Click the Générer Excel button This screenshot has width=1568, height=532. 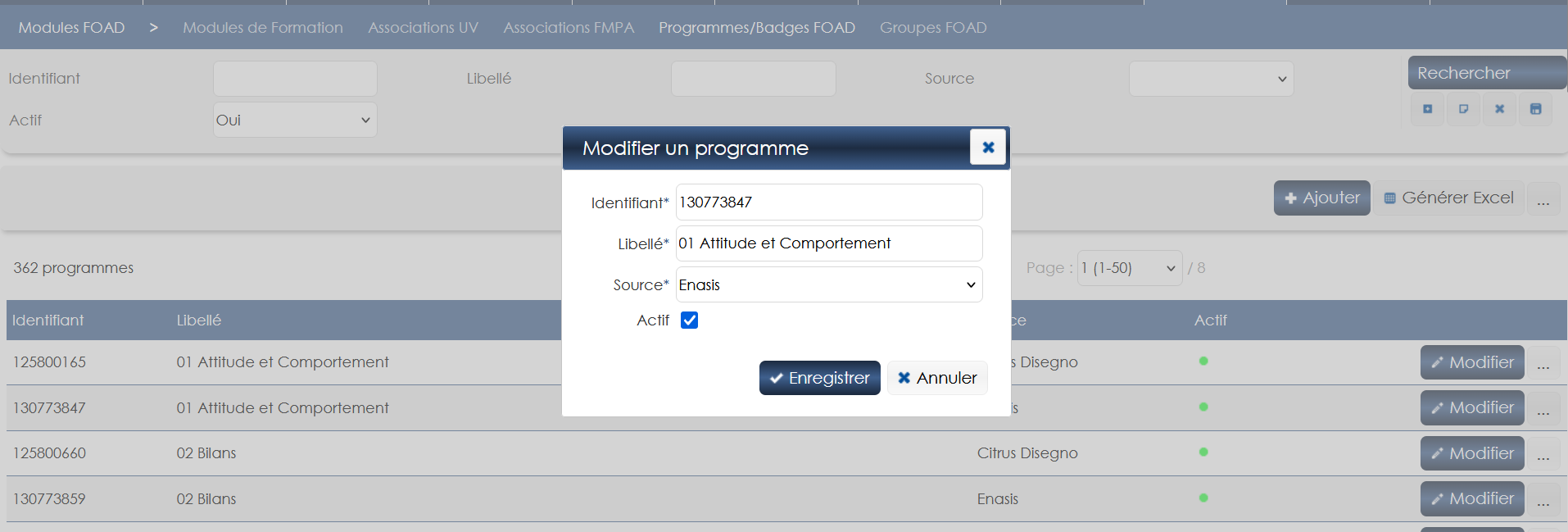tap(1448, 198)
